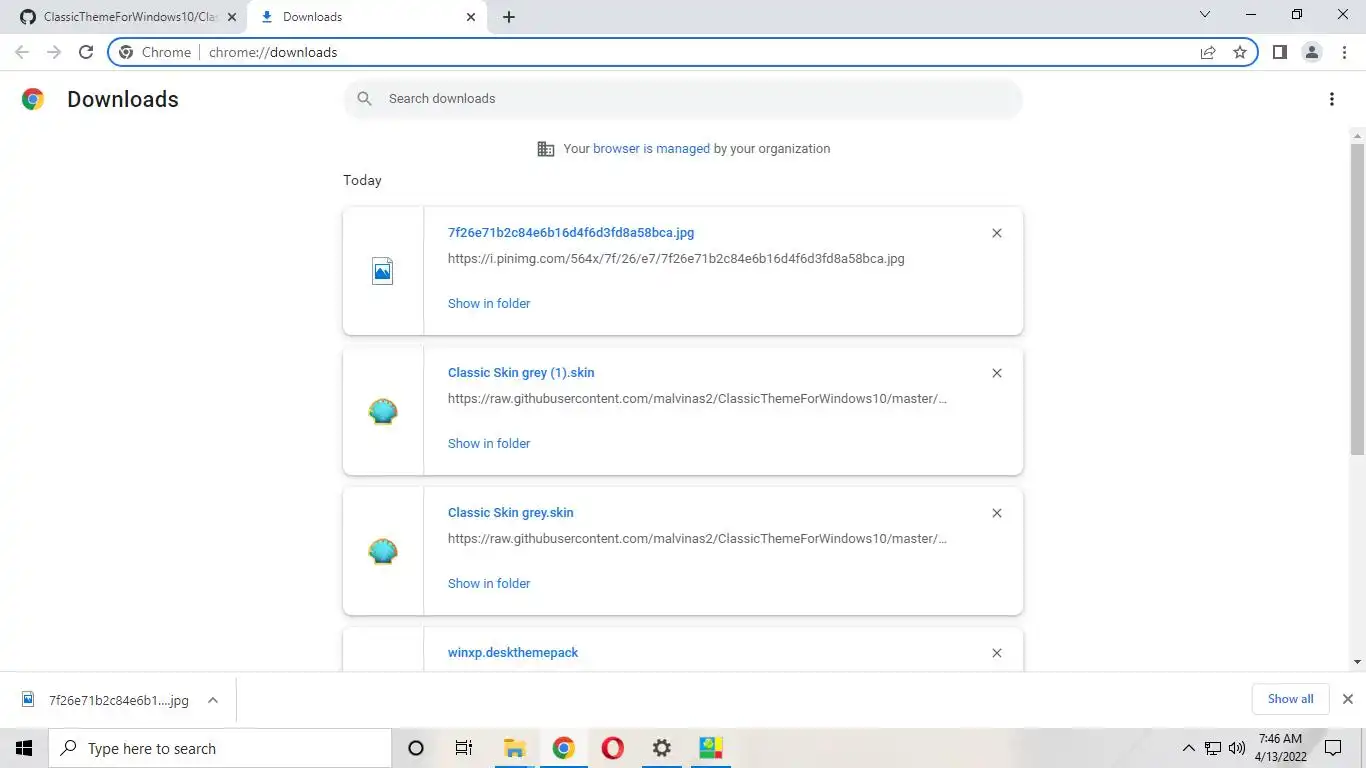This screenshot has height=768, width=1366.
Task: Click the taskbar 'Type here to search' box
Action: tap(220, 748)
